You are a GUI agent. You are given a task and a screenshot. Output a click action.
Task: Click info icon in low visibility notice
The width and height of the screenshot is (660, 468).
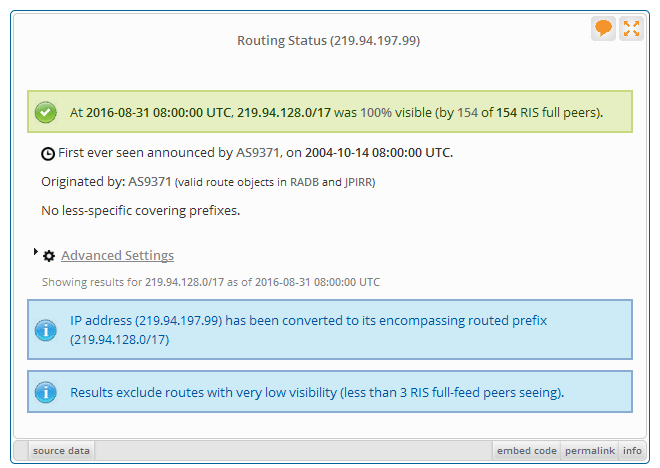pyautogui.click(x=46, y=392)
